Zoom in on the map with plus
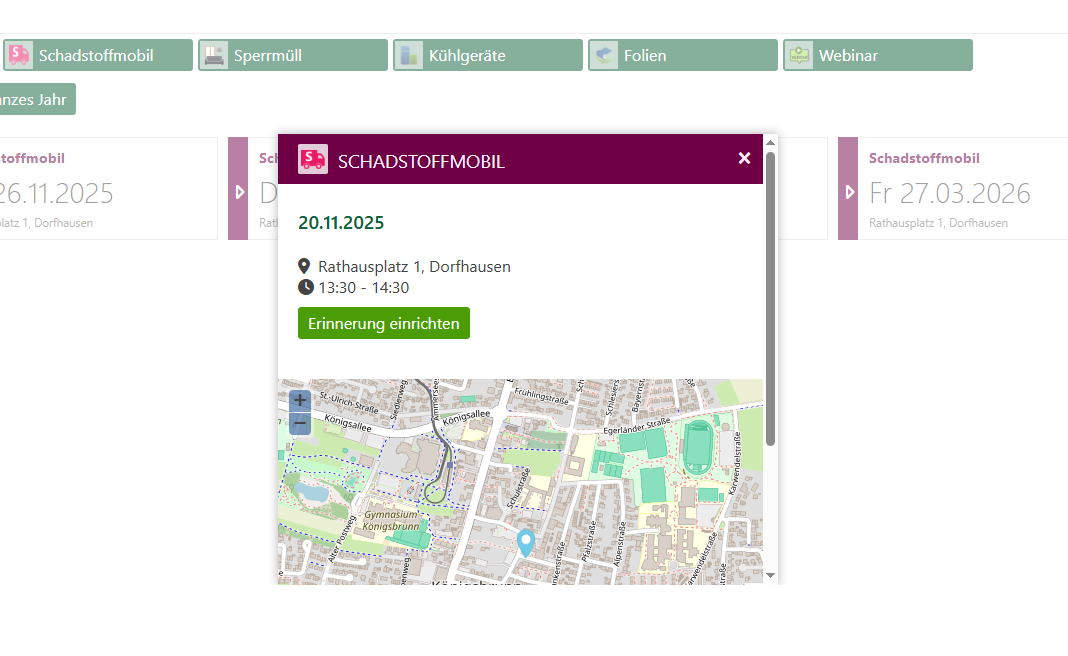 [299, 400]
